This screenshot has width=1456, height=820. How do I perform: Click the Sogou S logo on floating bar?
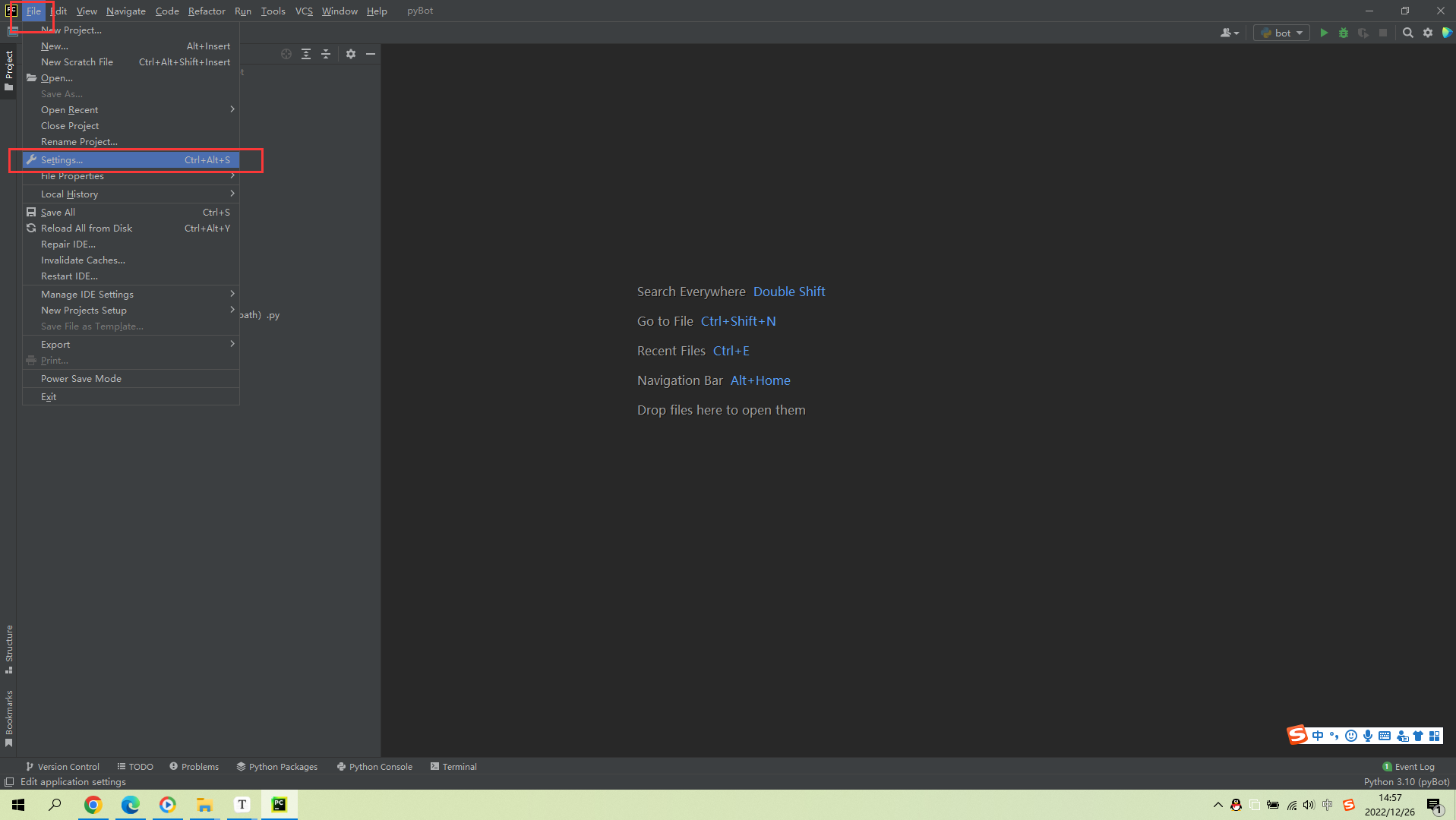(x=1297, y=734)
